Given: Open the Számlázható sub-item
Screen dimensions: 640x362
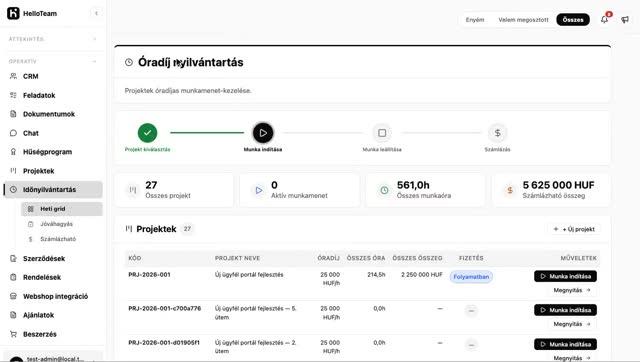Looking at the screenshot, I should (62, 239).
